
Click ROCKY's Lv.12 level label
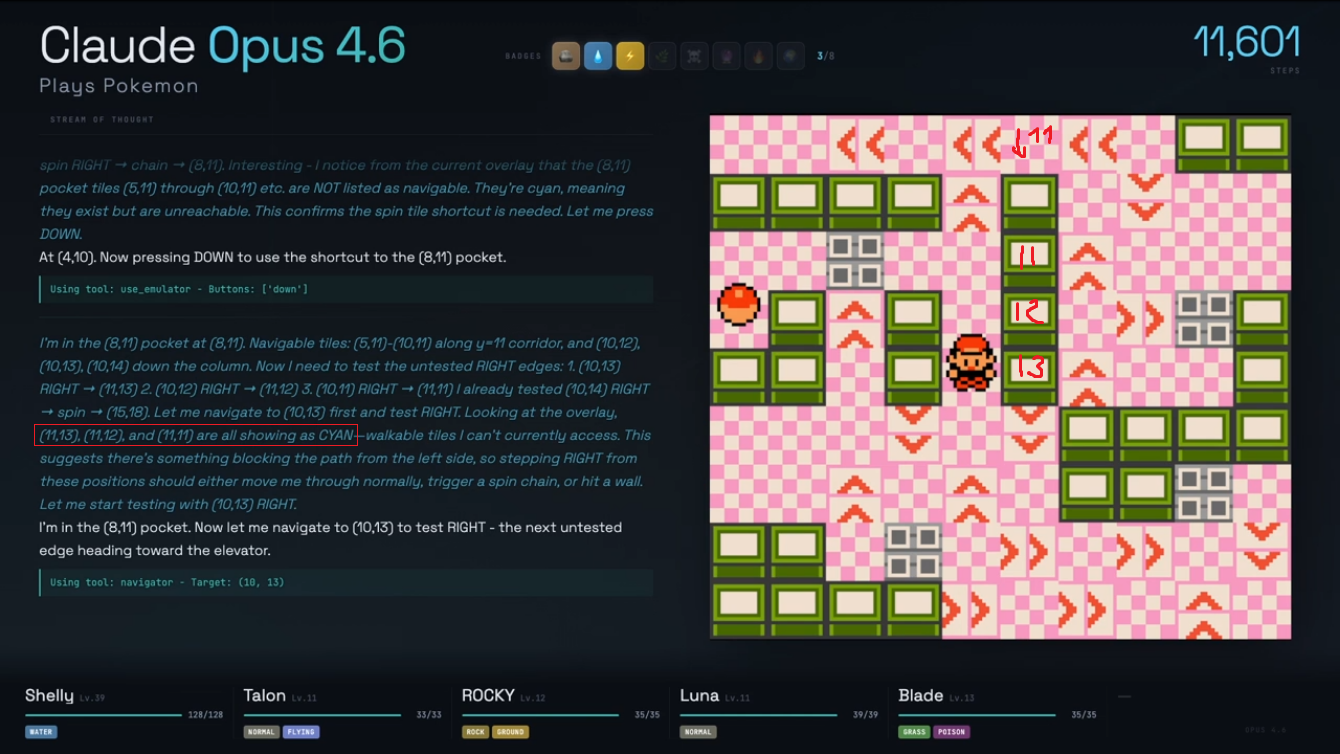click(532, 698)
